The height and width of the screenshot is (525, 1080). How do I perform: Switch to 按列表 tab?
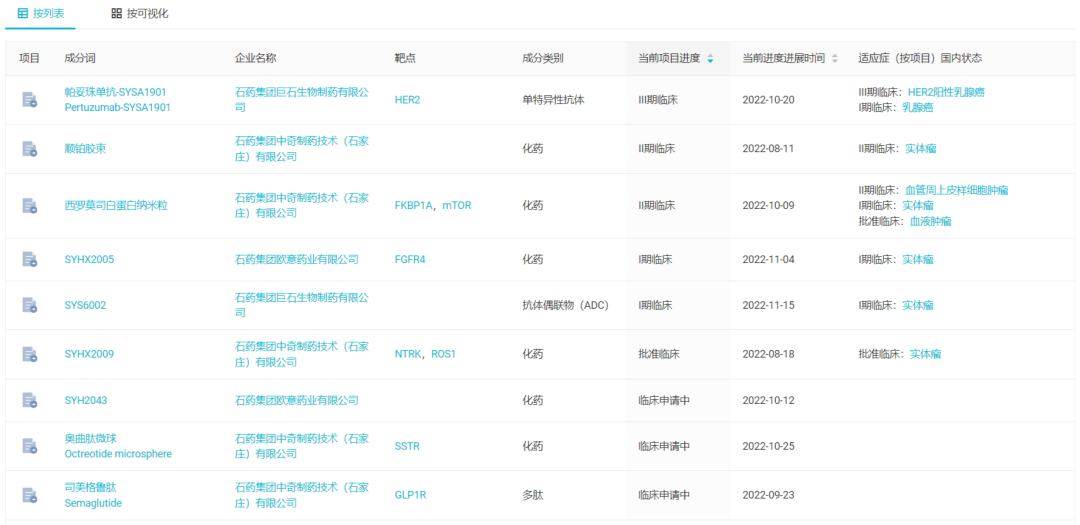click(x=41, y=14)
